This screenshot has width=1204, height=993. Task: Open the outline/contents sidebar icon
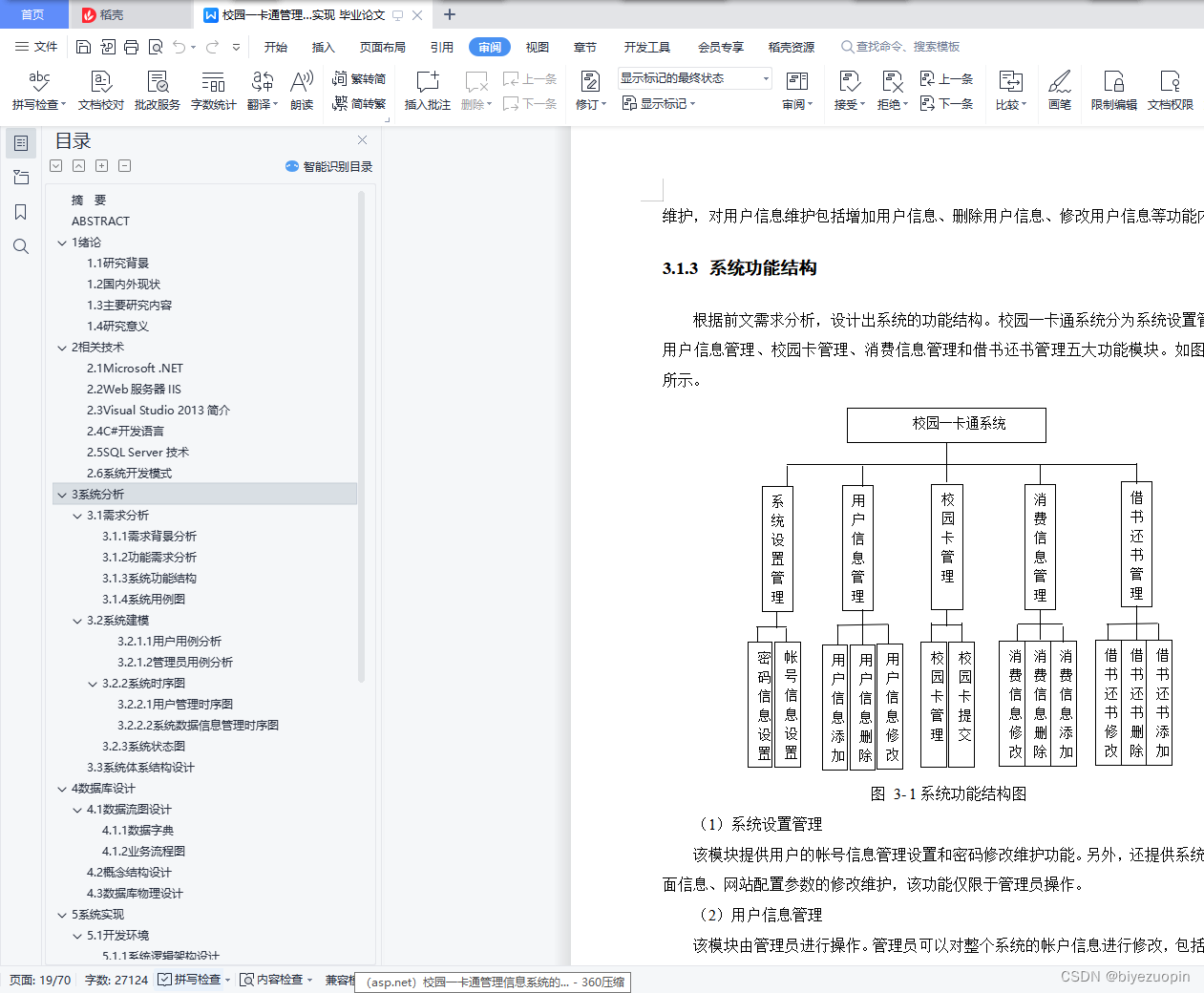point(20,143)
